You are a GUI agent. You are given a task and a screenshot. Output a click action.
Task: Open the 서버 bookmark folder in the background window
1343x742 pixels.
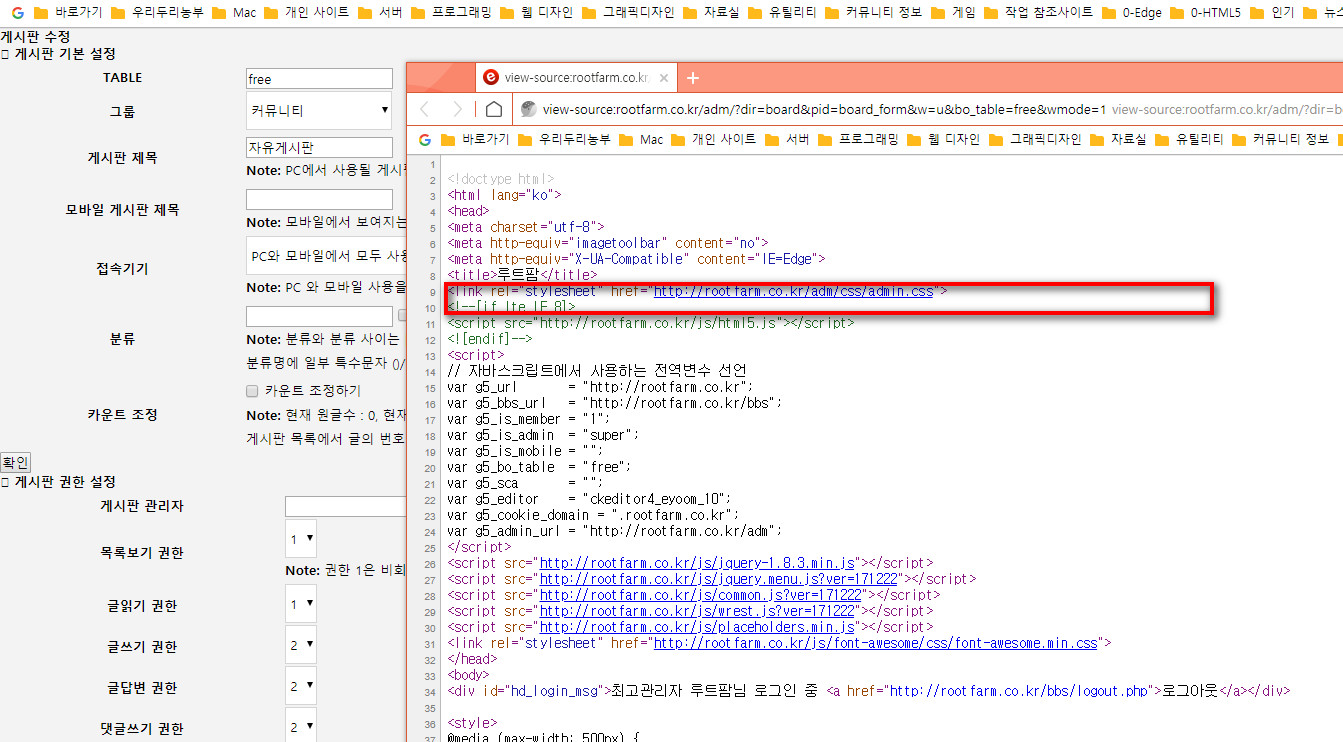click(x=382, y=13)
